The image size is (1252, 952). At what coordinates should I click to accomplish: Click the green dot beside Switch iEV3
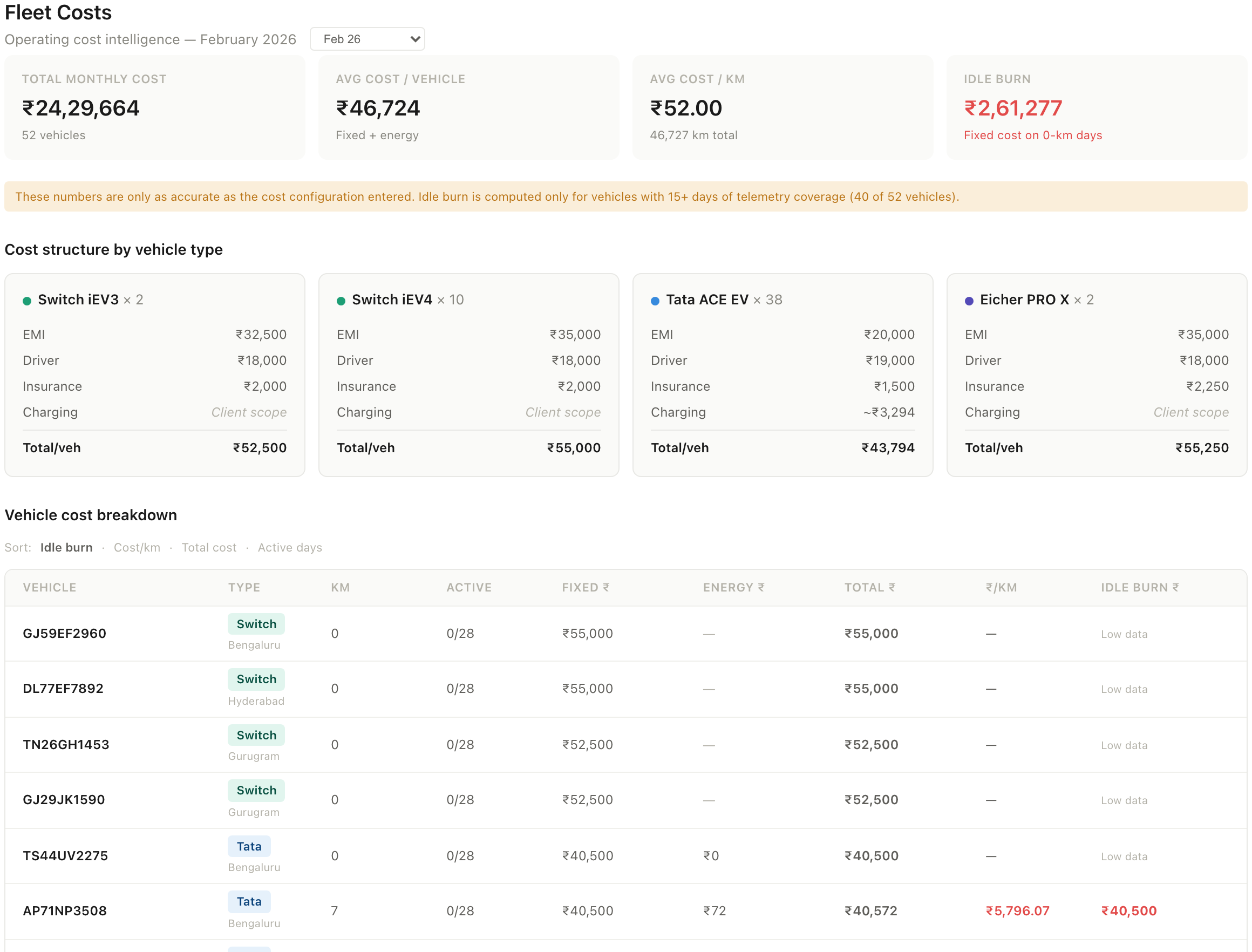(26, 300)
